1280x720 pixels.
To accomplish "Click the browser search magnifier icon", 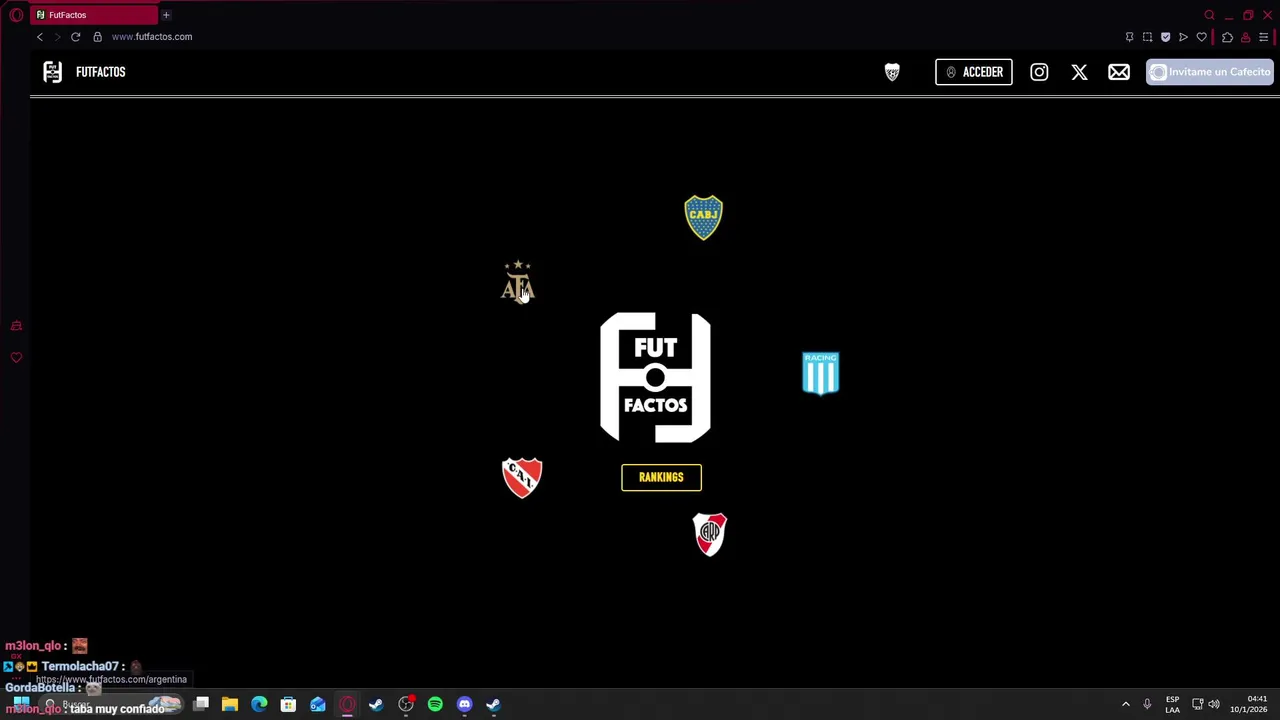I will point(1209,15).
